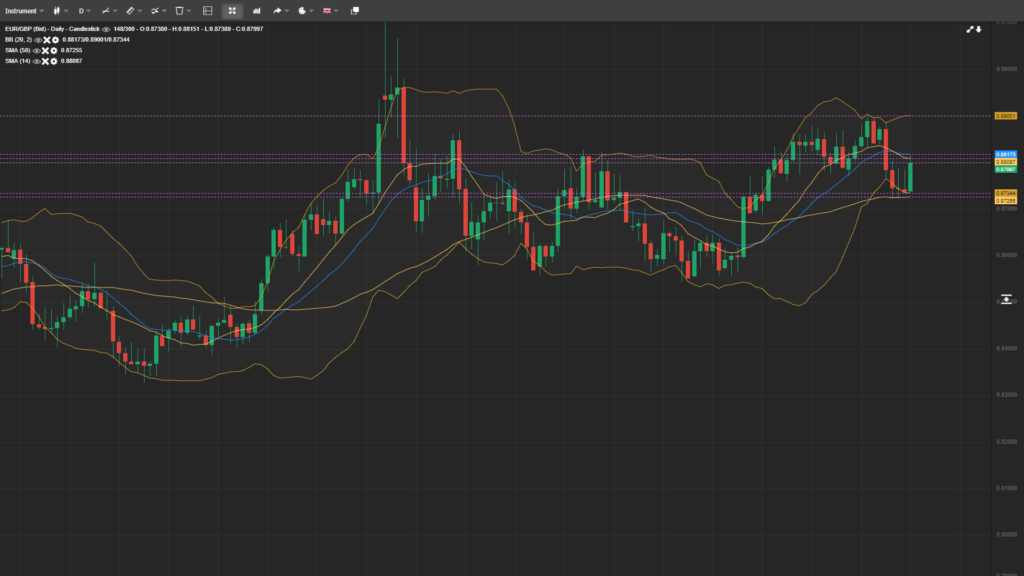1024x576 pixels.
Task: Click the 0.86000 price axis value
Action: pos(1006,255)
